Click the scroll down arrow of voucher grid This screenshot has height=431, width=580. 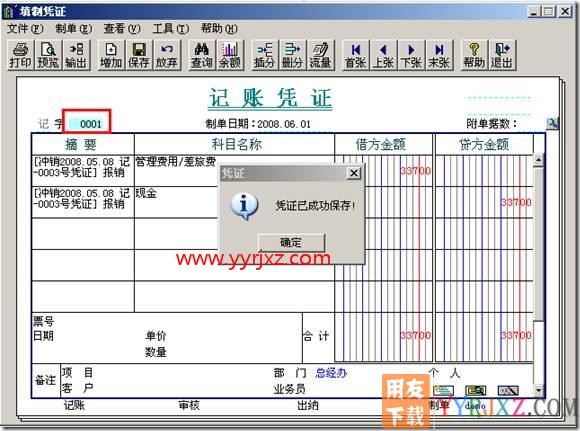[x=538, y=391]
